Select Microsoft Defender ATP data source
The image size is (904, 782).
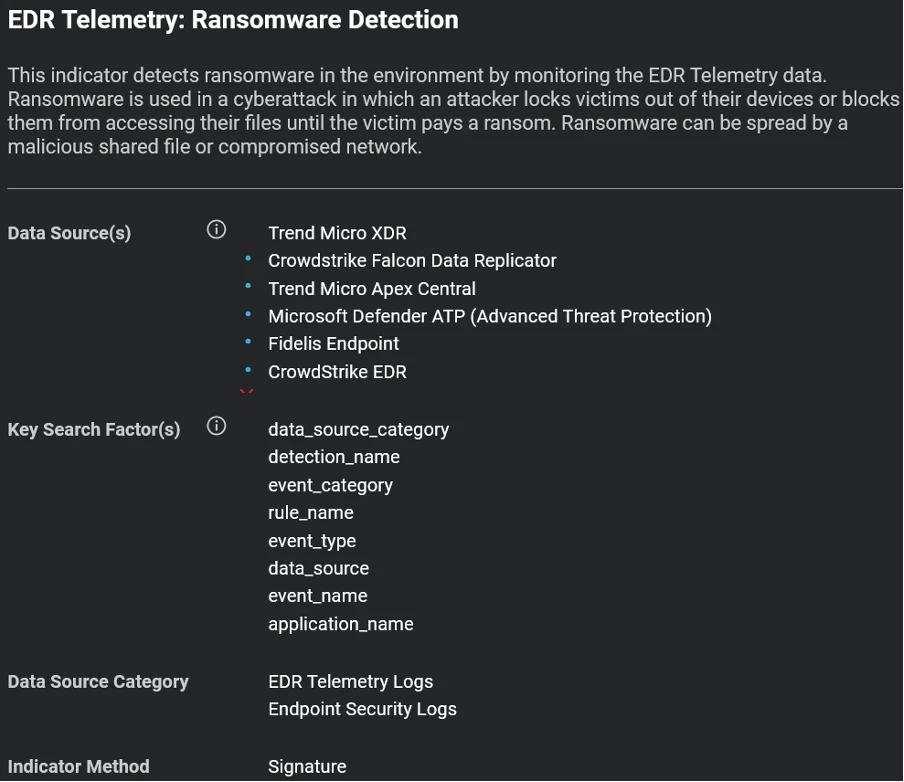[x=490, y=316]
